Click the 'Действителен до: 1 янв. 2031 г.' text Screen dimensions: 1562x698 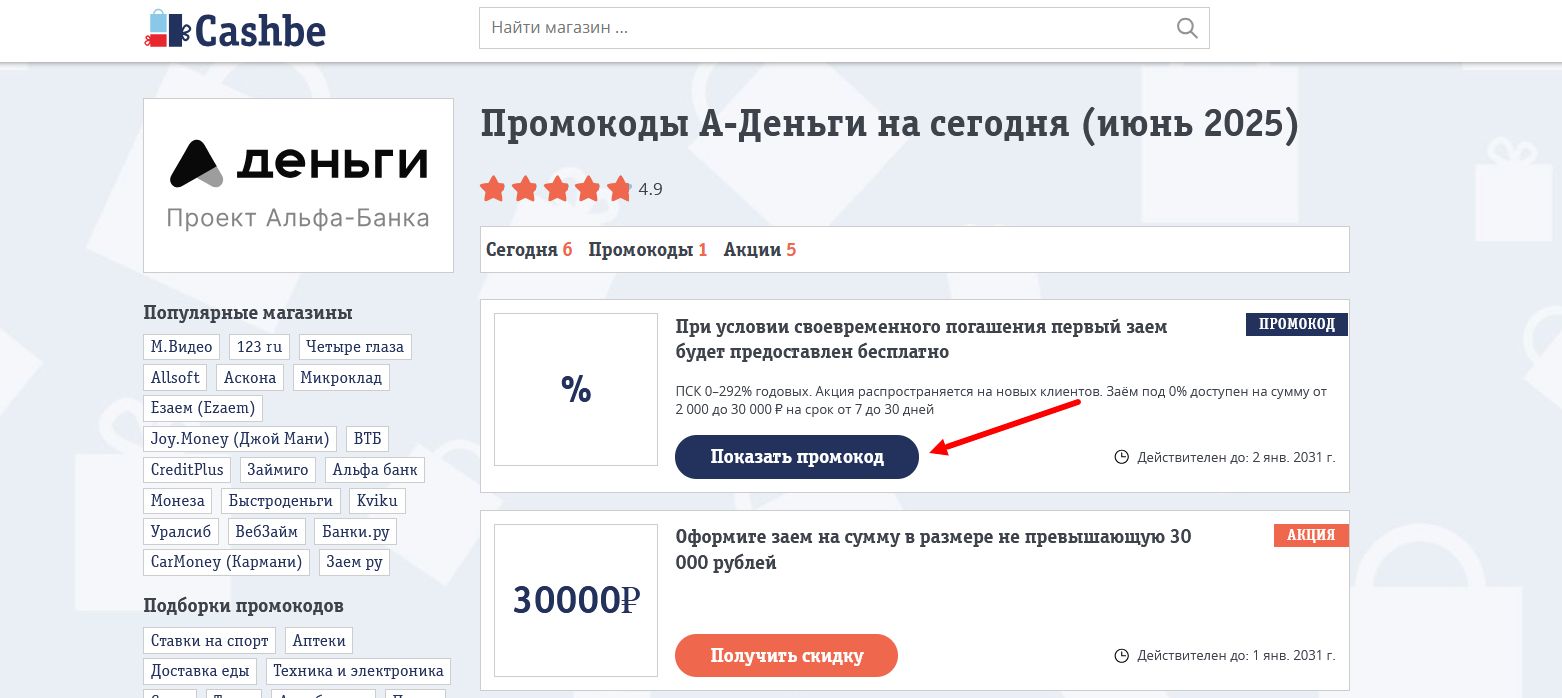coord(1235,657)
